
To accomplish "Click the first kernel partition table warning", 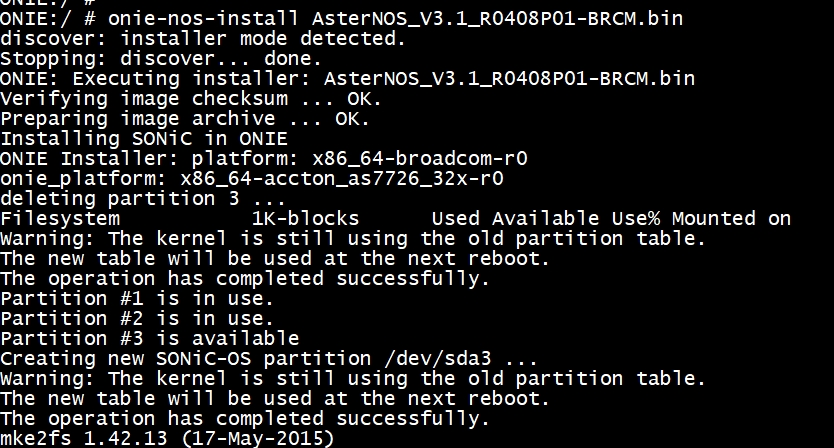I will [x=353, y=238].
